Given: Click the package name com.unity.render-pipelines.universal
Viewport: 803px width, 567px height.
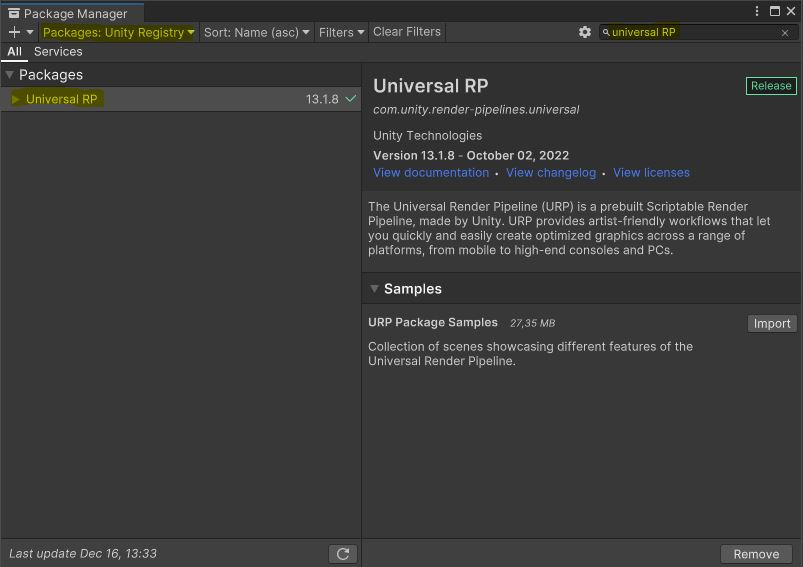Looking at the screenshot, I should (476, 110).
